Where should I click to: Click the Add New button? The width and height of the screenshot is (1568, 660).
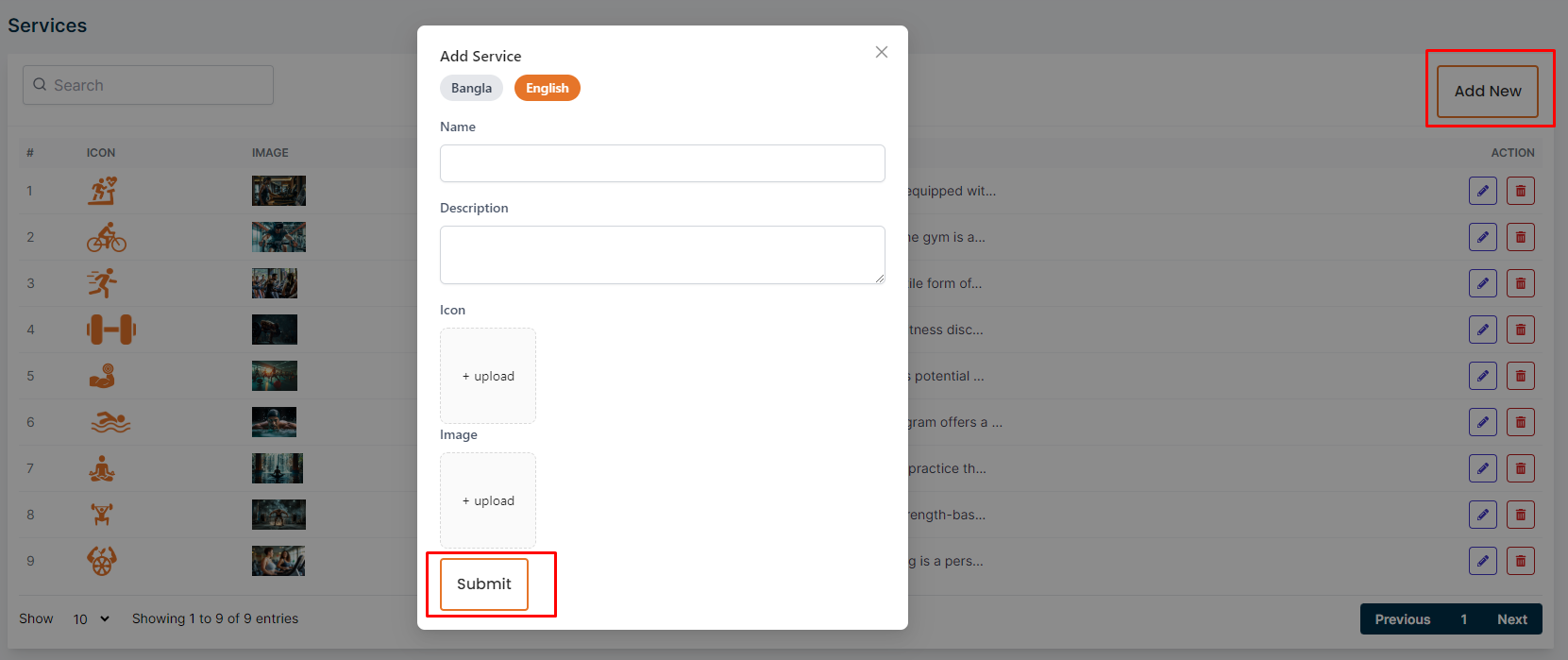1487,92
